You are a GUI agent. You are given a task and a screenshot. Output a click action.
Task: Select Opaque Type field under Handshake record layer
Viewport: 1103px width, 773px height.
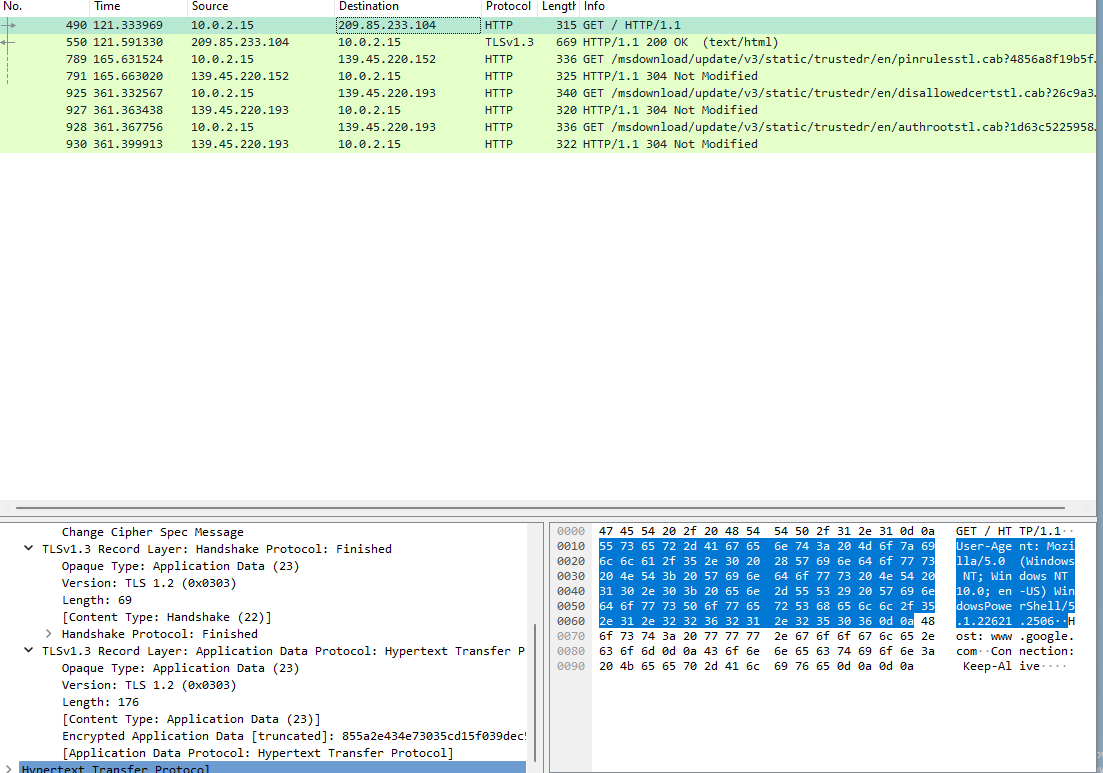(x=180, y=566)
